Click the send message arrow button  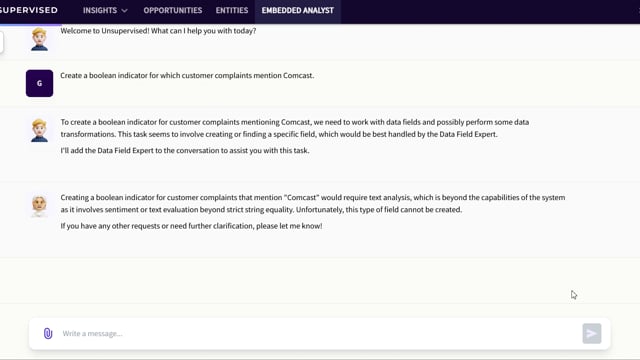click(591, 333)
